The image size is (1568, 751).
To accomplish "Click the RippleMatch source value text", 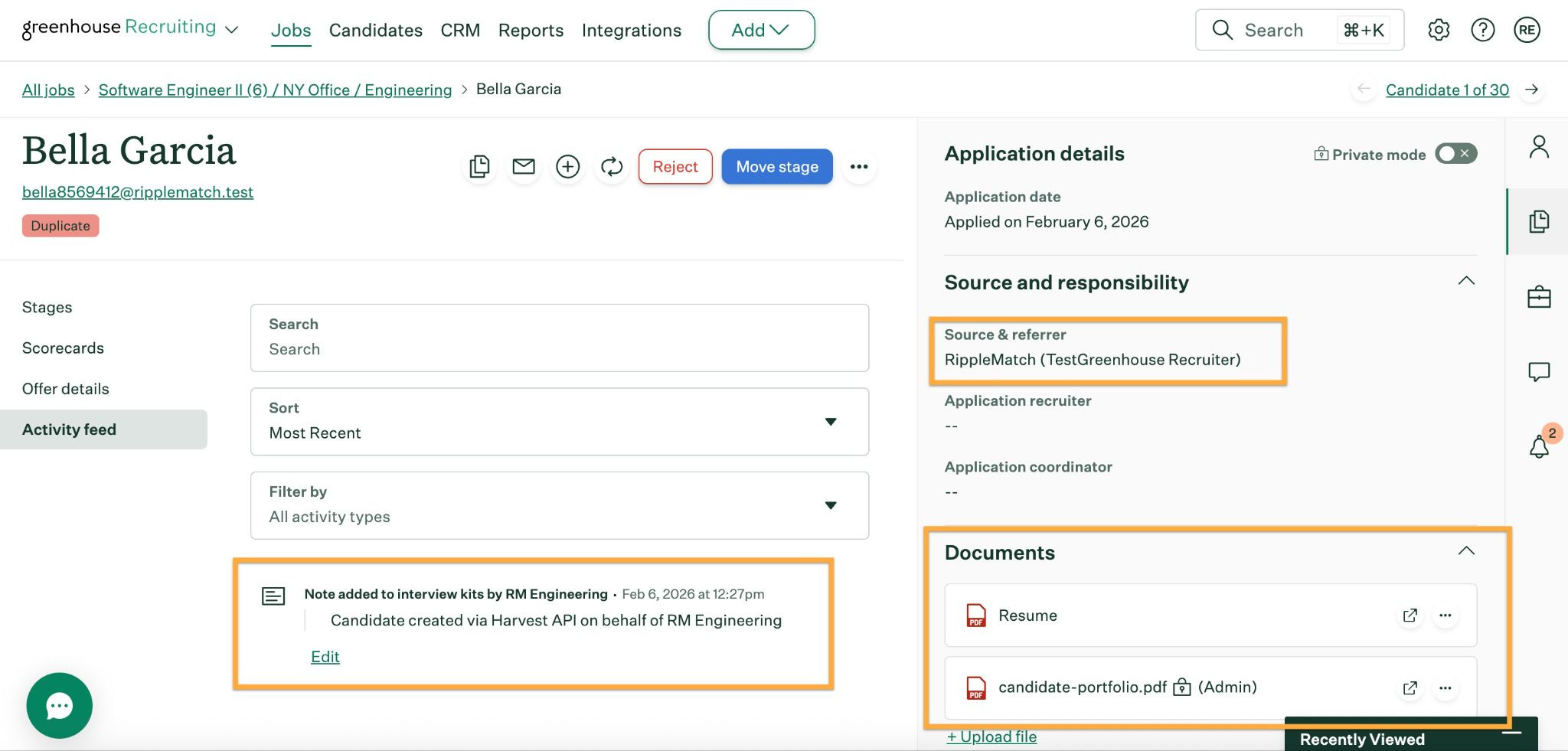I will point(1093,360).
